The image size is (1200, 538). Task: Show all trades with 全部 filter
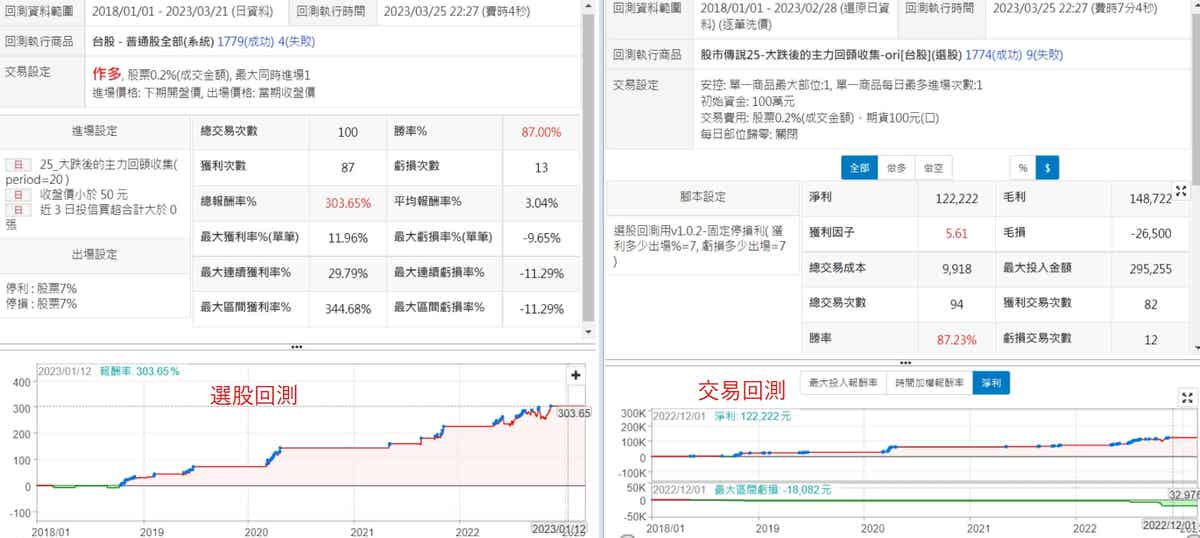click(x=858, y=168)
